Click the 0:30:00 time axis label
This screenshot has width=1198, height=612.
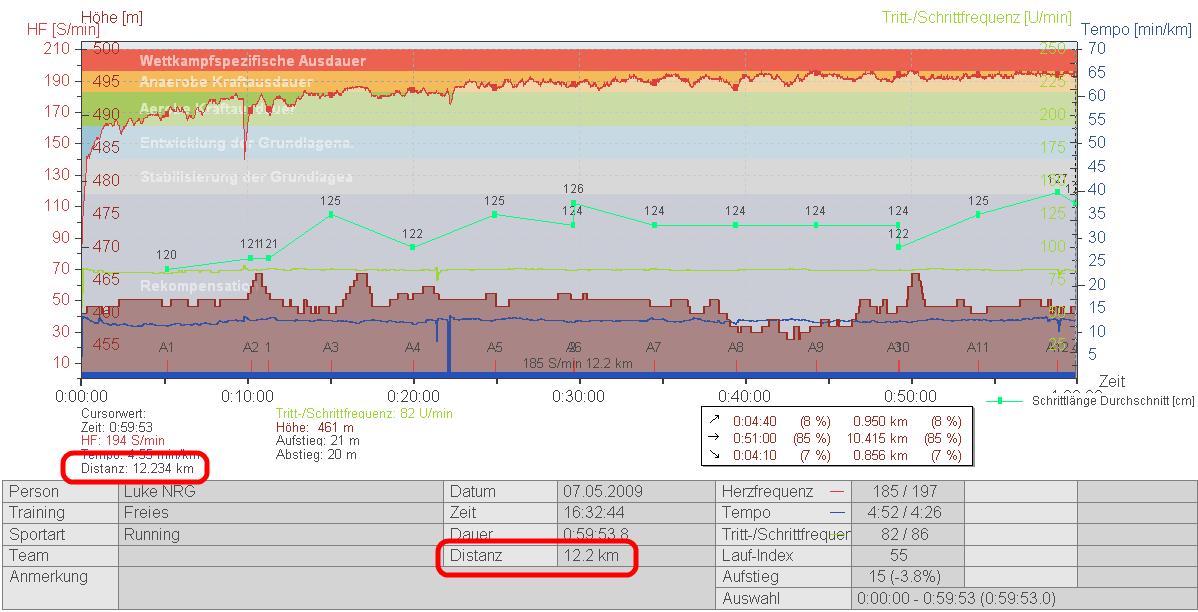[578, 395]
